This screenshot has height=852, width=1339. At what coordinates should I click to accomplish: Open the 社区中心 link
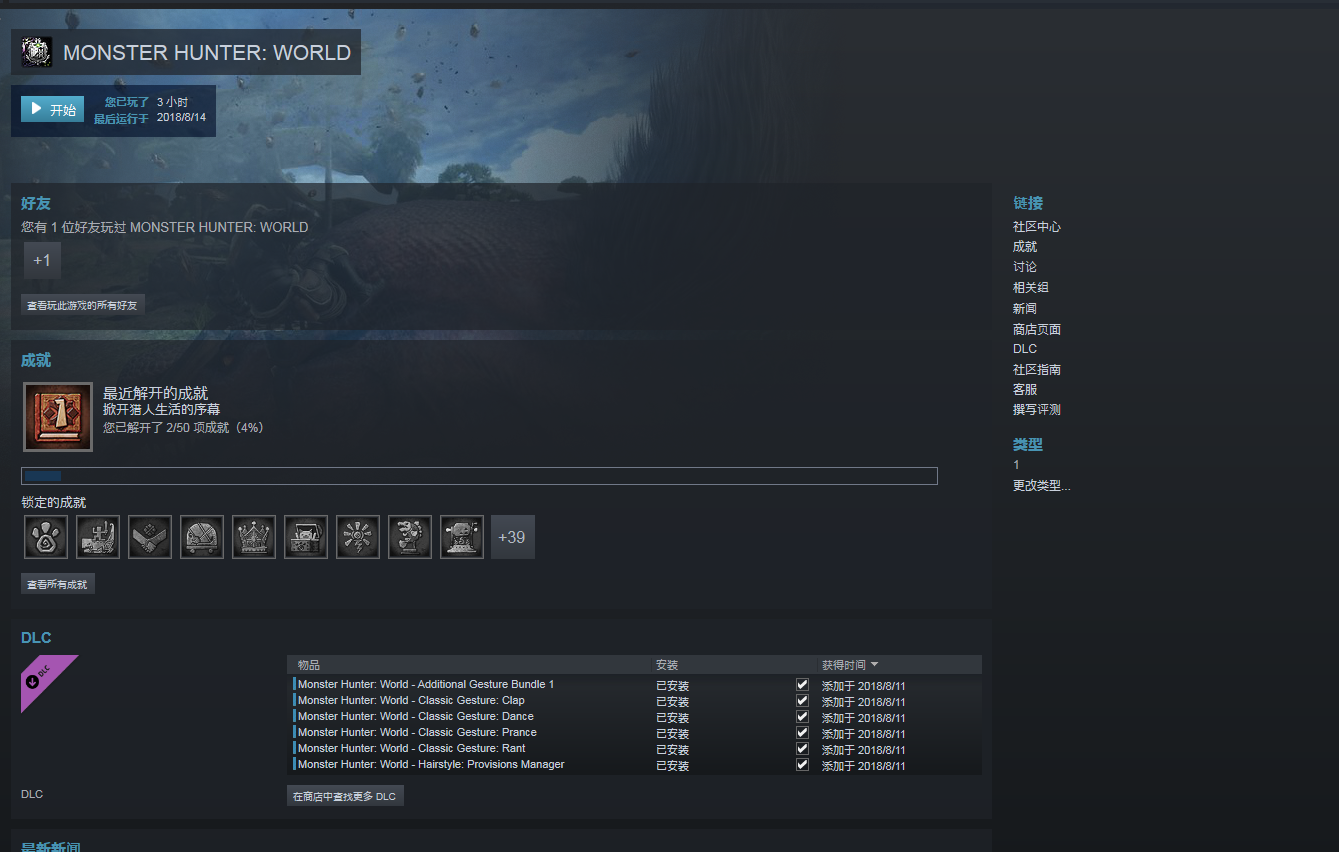click(1037, 227)
